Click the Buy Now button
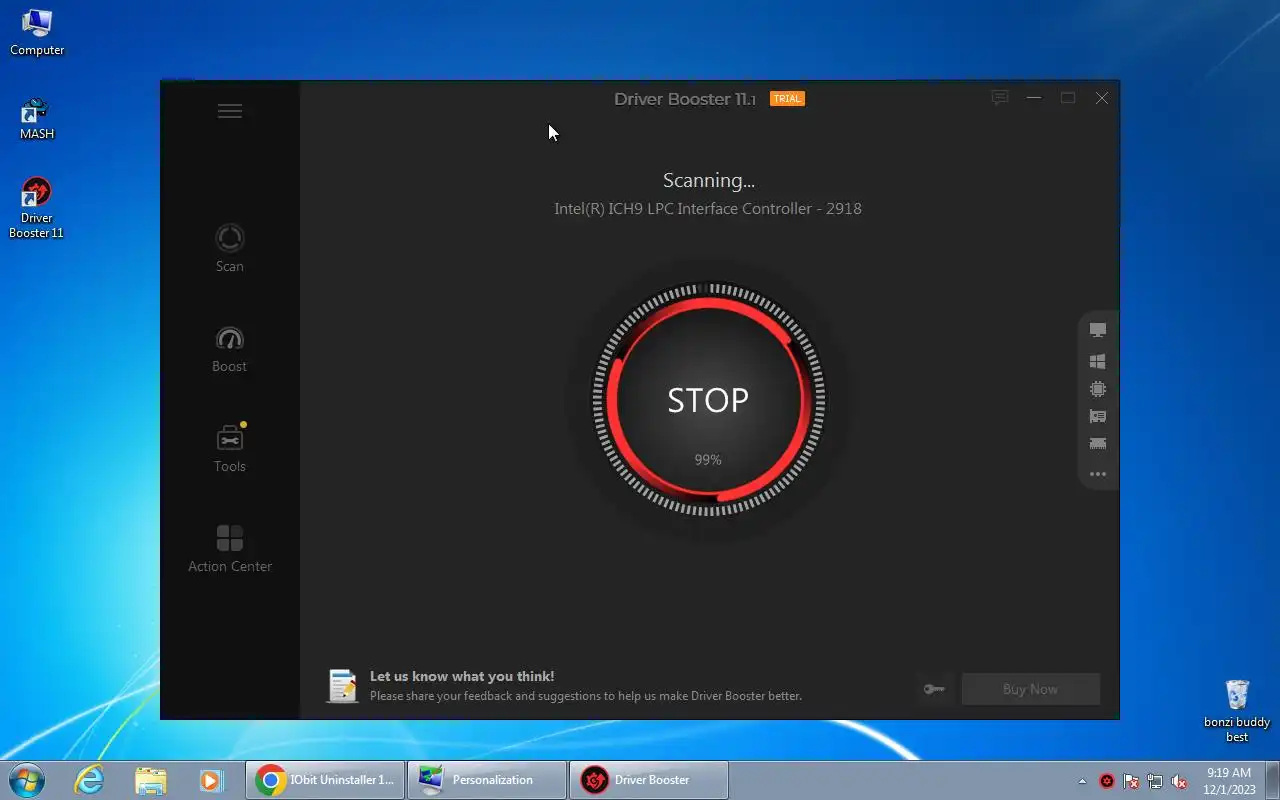This screenshot has height=800, width=1280. (1030, 689)
